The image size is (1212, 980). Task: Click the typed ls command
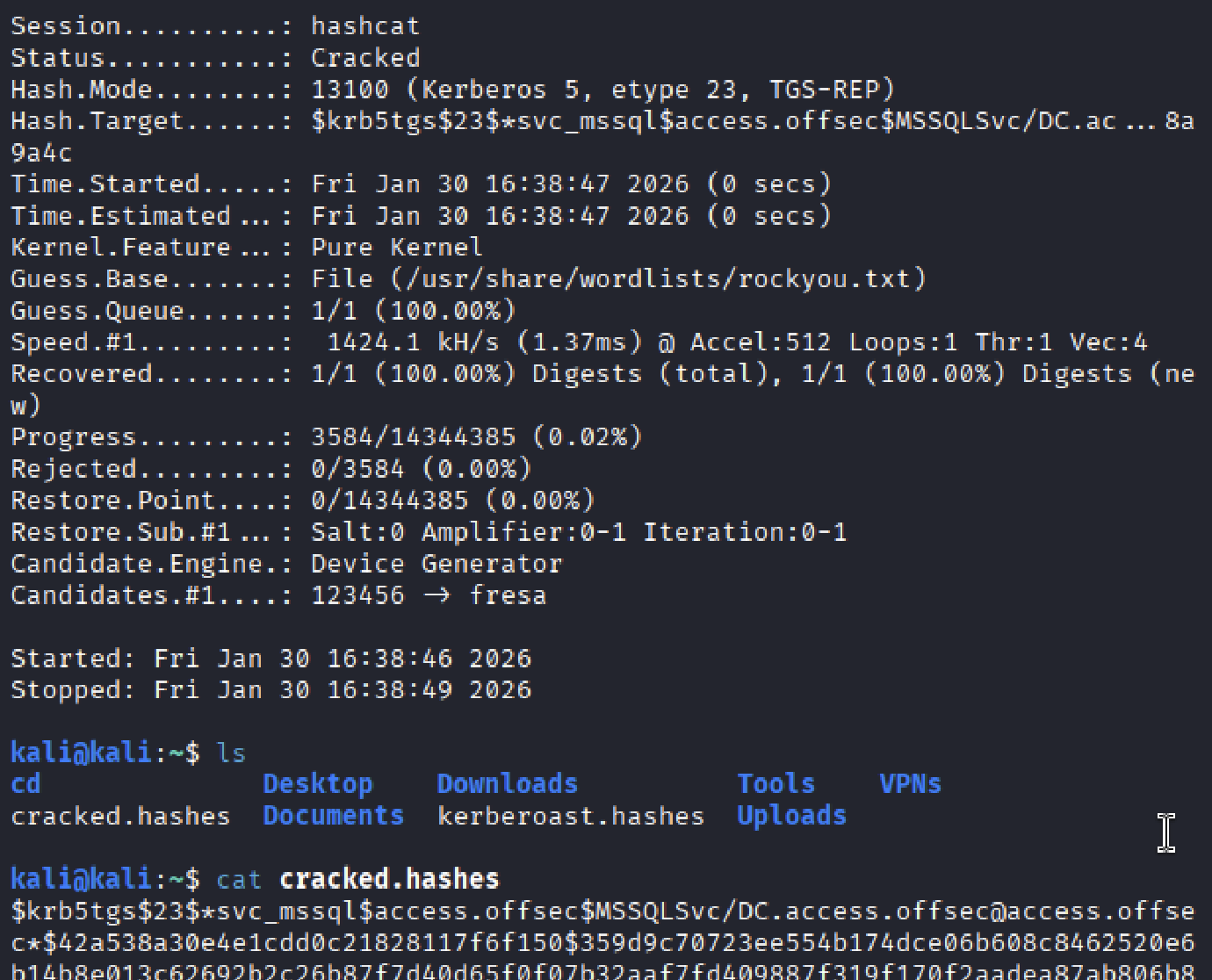(x=231, y=753)
